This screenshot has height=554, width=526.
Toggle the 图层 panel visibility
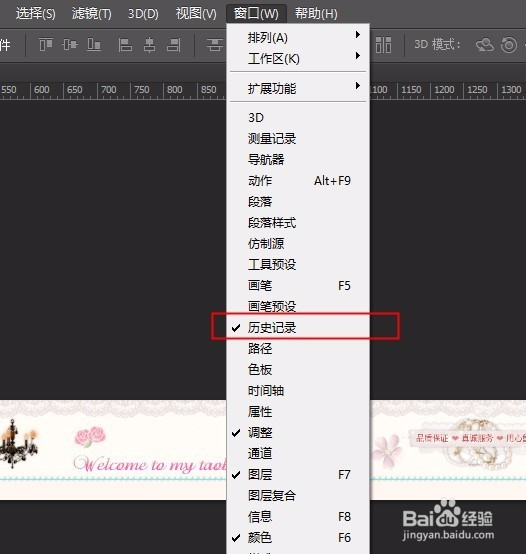[x=298, y=475]
